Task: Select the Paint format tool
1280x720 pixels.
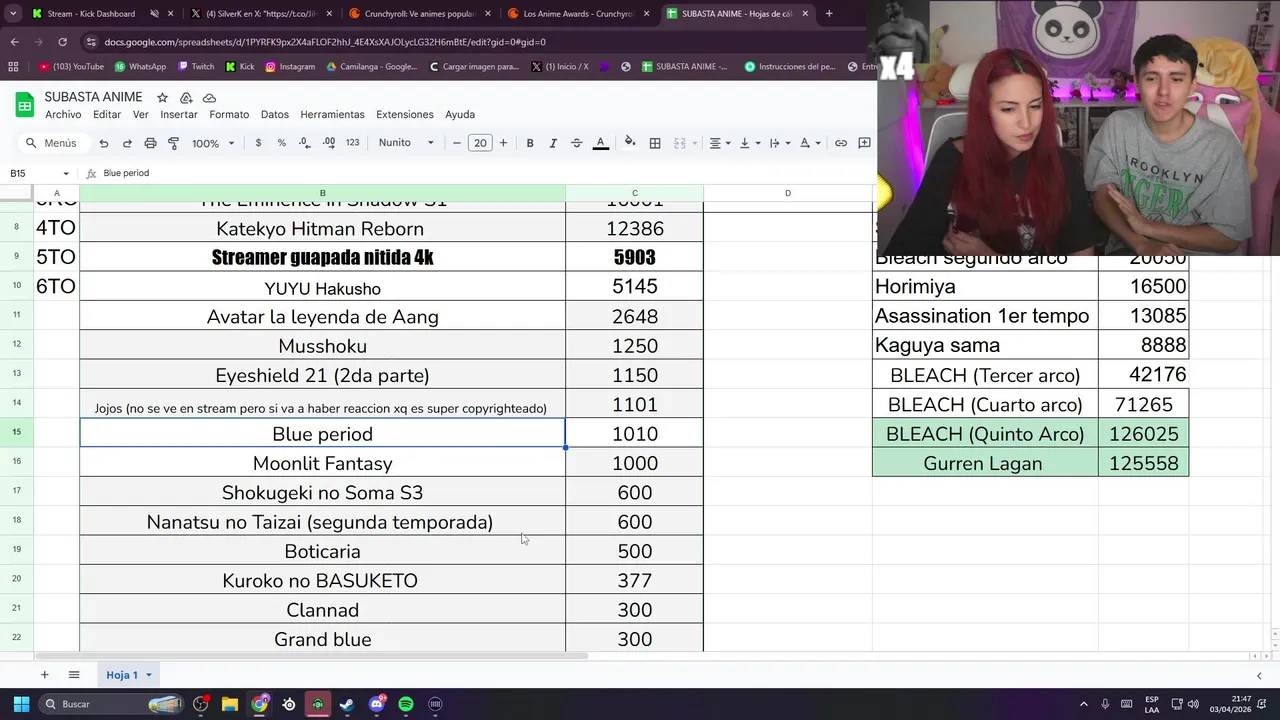Action: (x=173, y=143)
